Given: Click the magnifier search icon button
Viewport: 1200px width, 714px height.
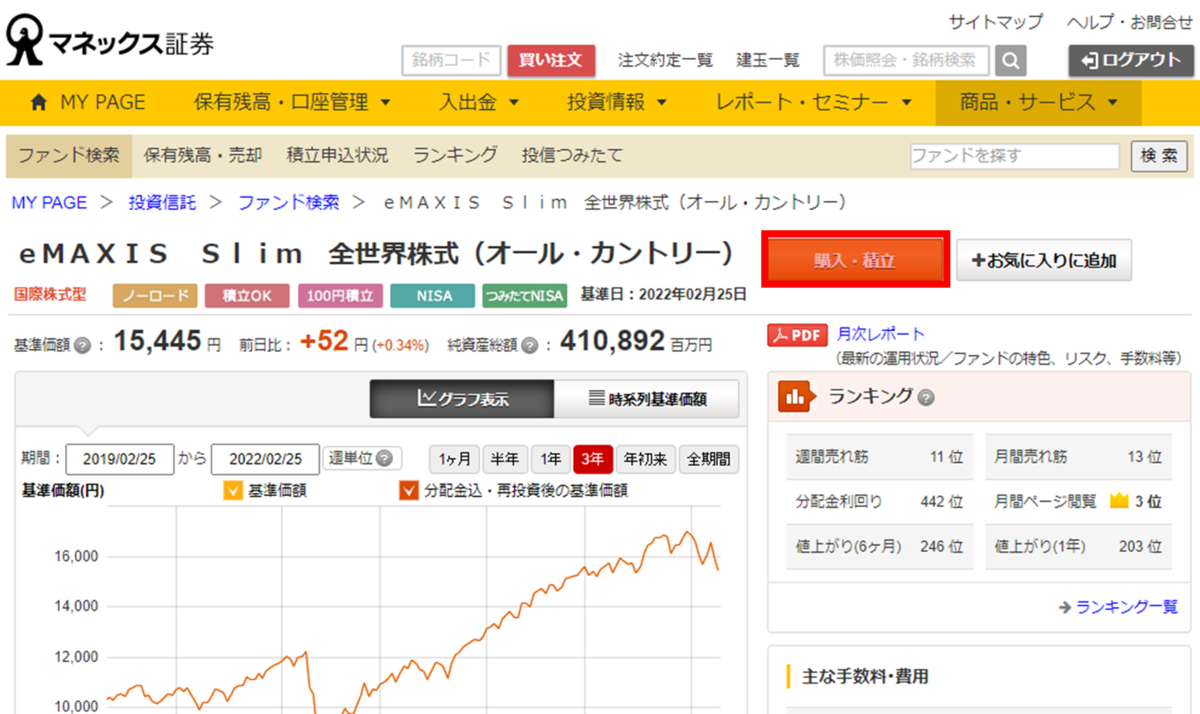Looking at the screenshot, I should [x=1011, y=61].
